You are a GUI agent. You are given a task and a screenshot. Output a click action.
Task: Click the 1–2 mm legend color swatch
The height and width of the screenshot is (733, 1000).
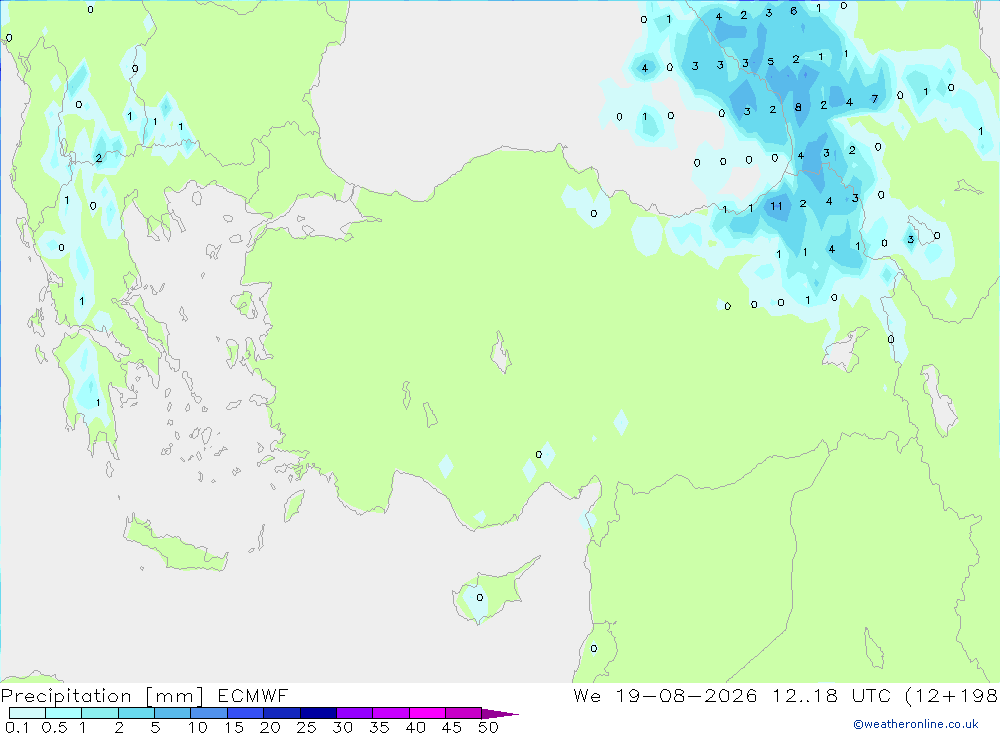(x=100, y=713)
